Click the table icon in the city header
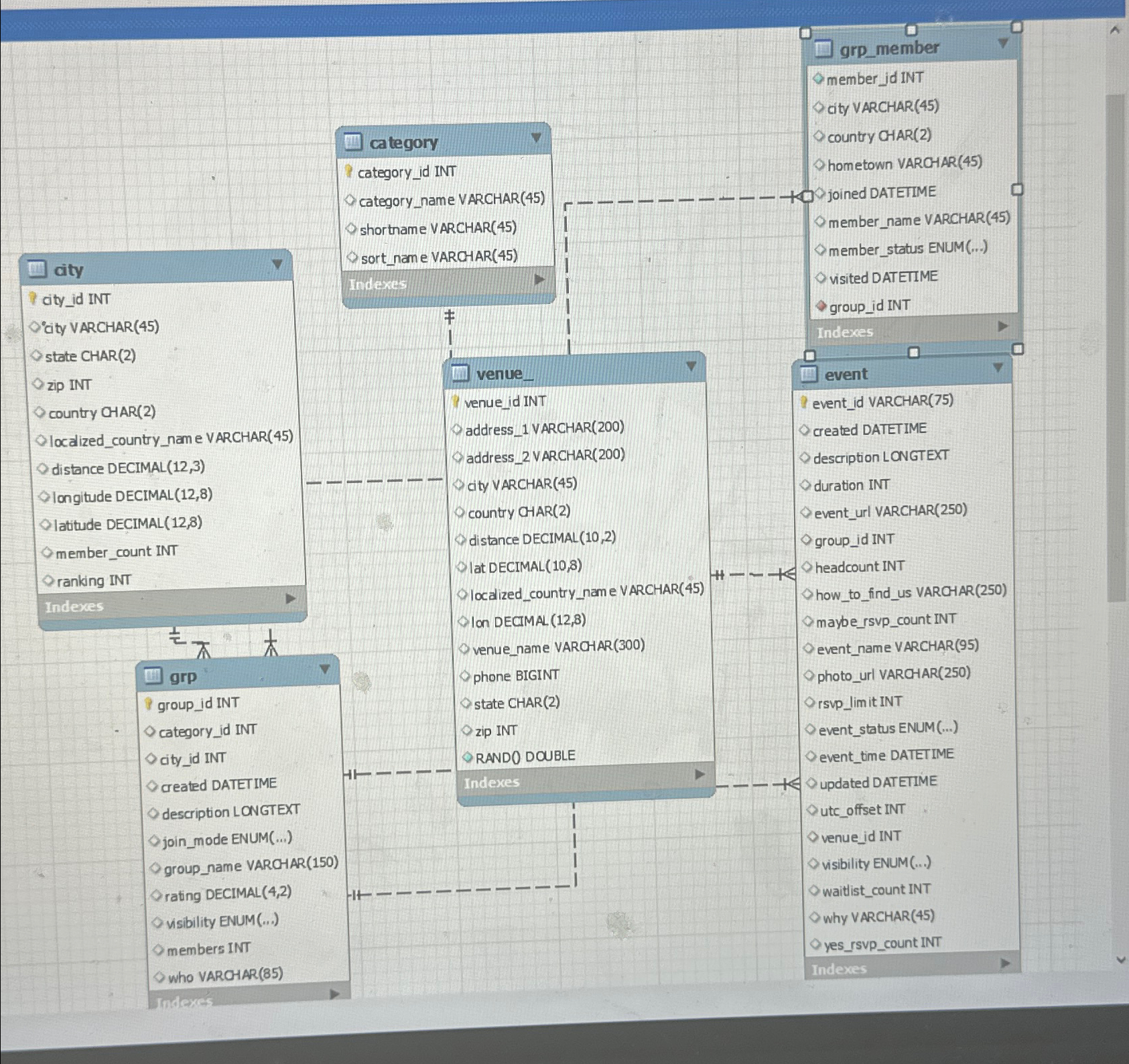 (38, 269)
